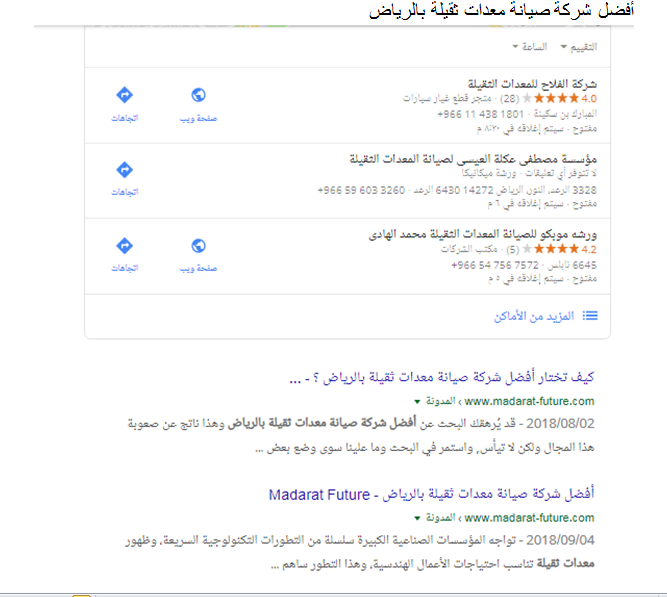Click the heading أفضل شركة صيانة معدات ثقيلة بالرياض
667x597 pixels.
tap(501, 10)
